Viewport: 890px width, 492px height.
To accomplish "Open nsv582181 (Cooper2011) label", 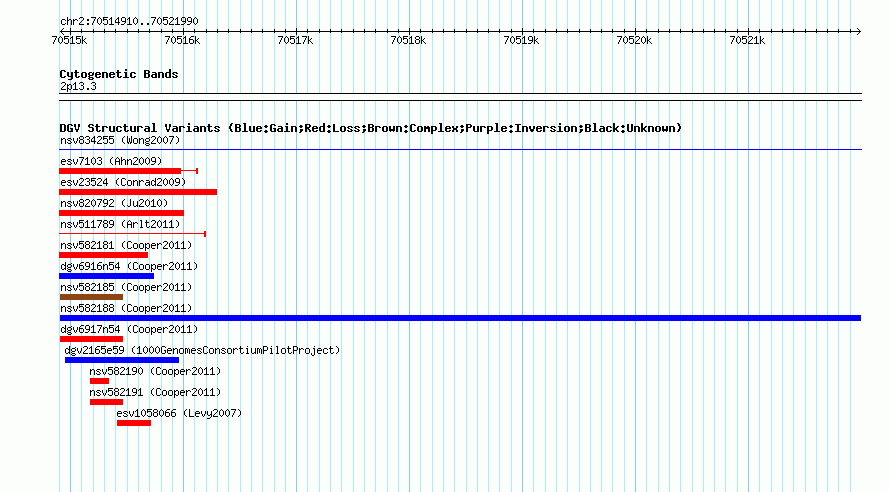I will coord(126,245).
